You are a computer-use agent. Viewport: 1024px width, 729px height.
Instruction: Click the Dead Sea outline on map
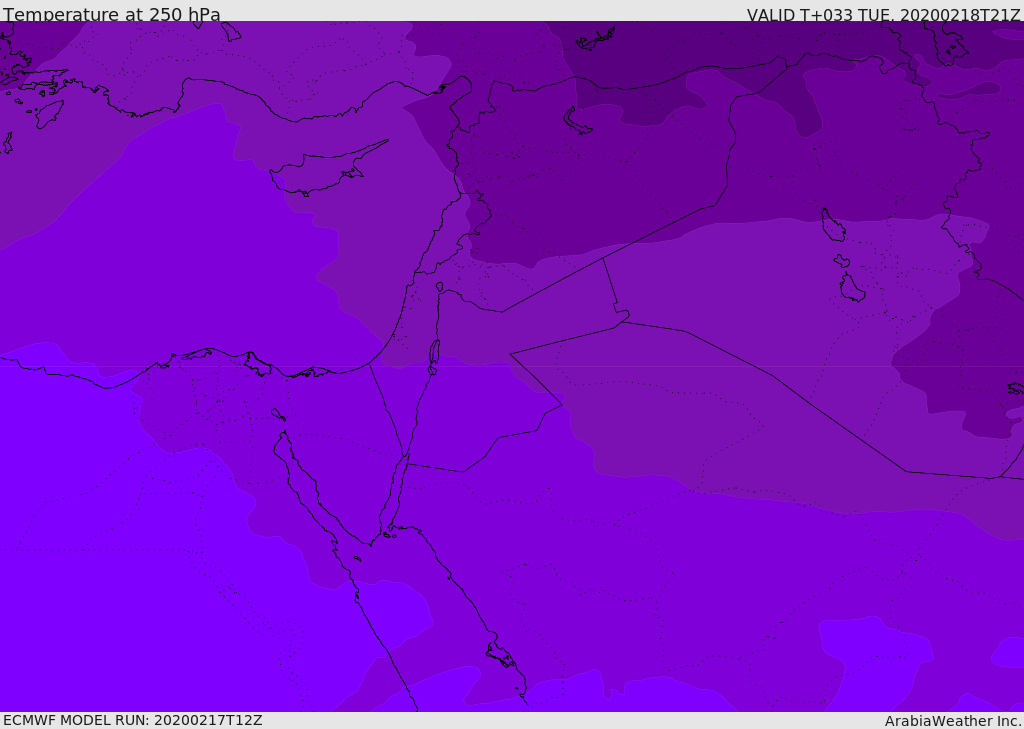pos(434,356)
